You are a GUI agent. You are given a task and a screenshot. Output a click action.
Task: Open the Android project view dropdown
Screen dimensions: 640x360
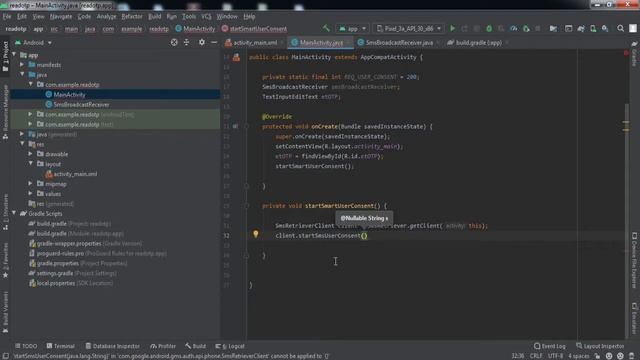pos(33,42)
